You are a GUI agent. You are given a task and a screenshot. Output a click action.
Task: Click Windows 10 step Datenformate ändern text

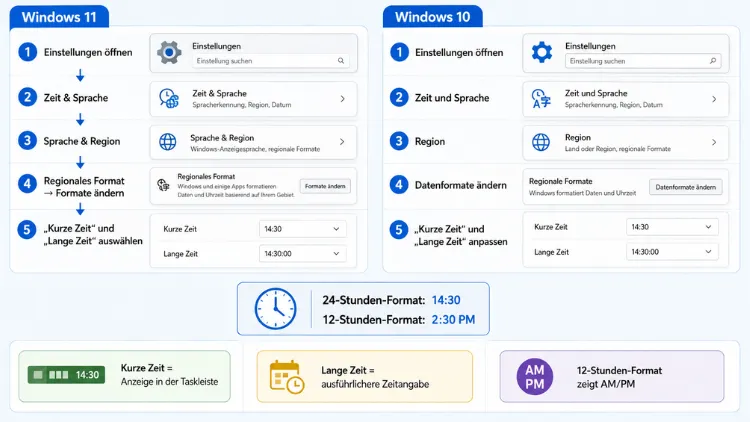click(x=461, y=185)
